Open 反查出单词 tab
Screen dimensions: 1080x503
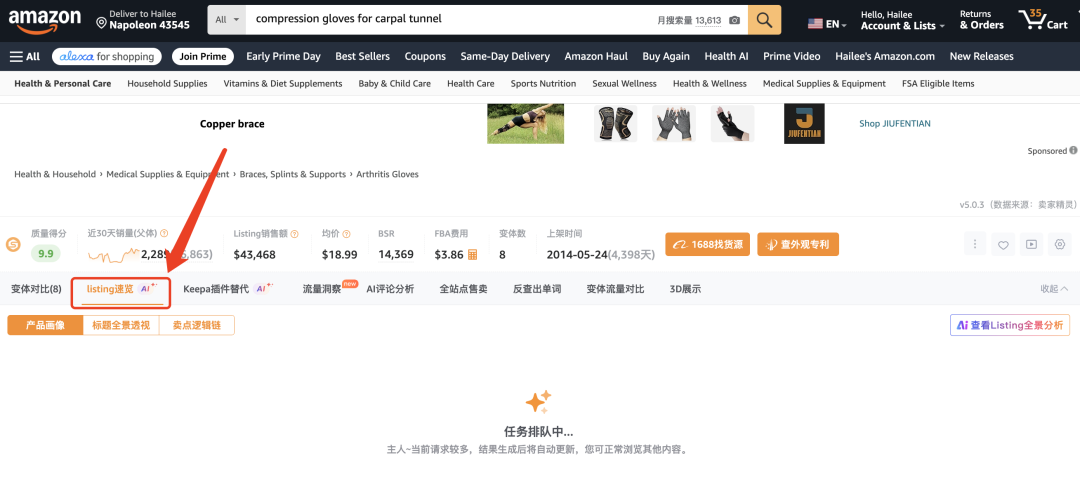pyautogui.click(x=537, y=289)
